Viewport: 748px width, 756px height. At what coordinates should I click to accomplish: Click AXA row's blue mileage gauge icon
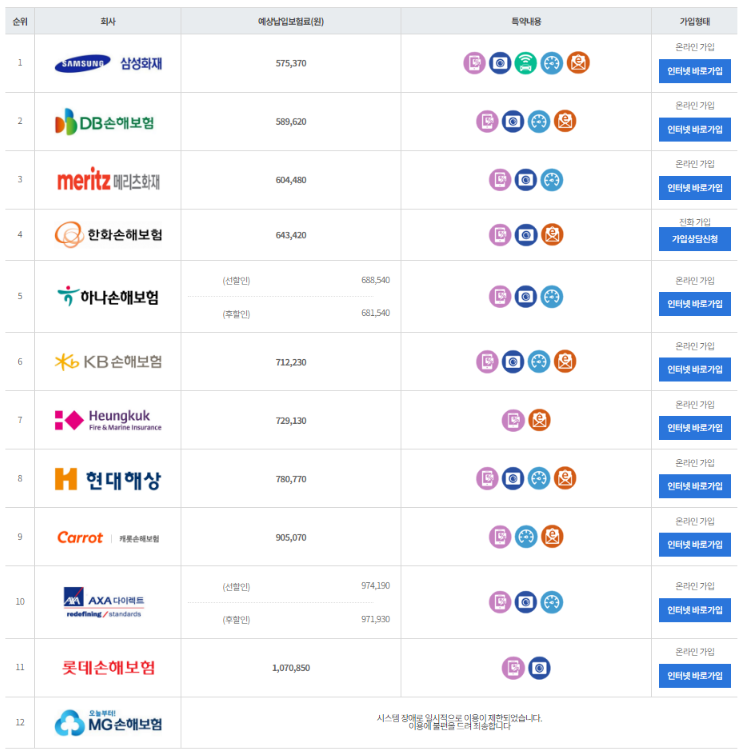tap(552, 602)
